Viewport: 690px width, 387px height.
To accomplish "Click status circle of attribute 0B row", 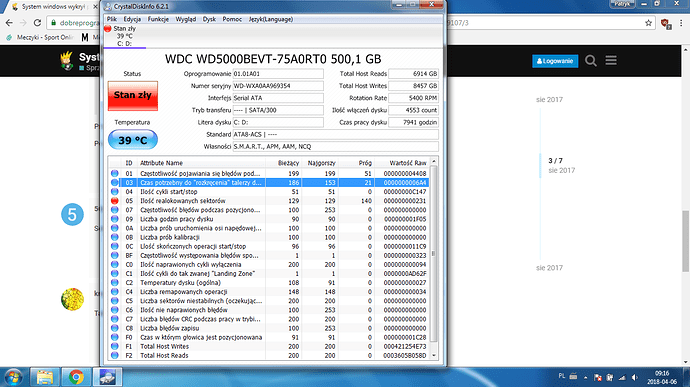I will coord(115,237).
